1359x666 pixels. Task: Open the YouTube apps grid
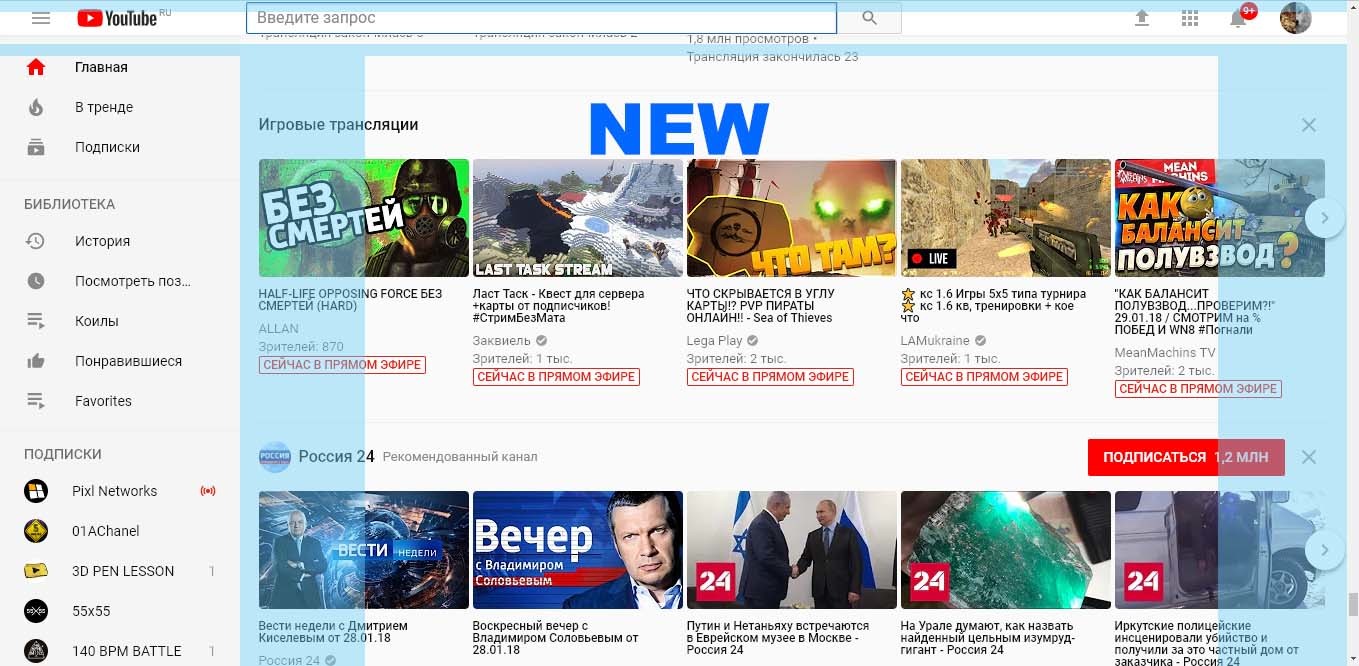(1189, 18)
